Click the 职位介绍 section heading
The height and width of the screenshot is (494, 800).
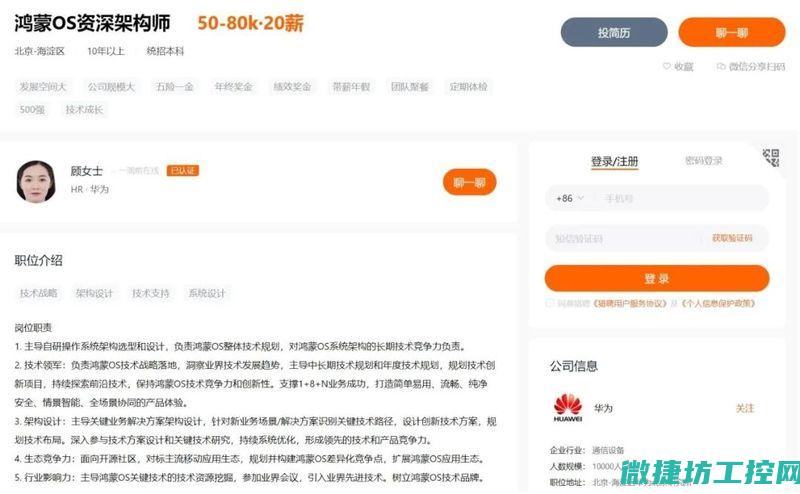tap(38, 260)
